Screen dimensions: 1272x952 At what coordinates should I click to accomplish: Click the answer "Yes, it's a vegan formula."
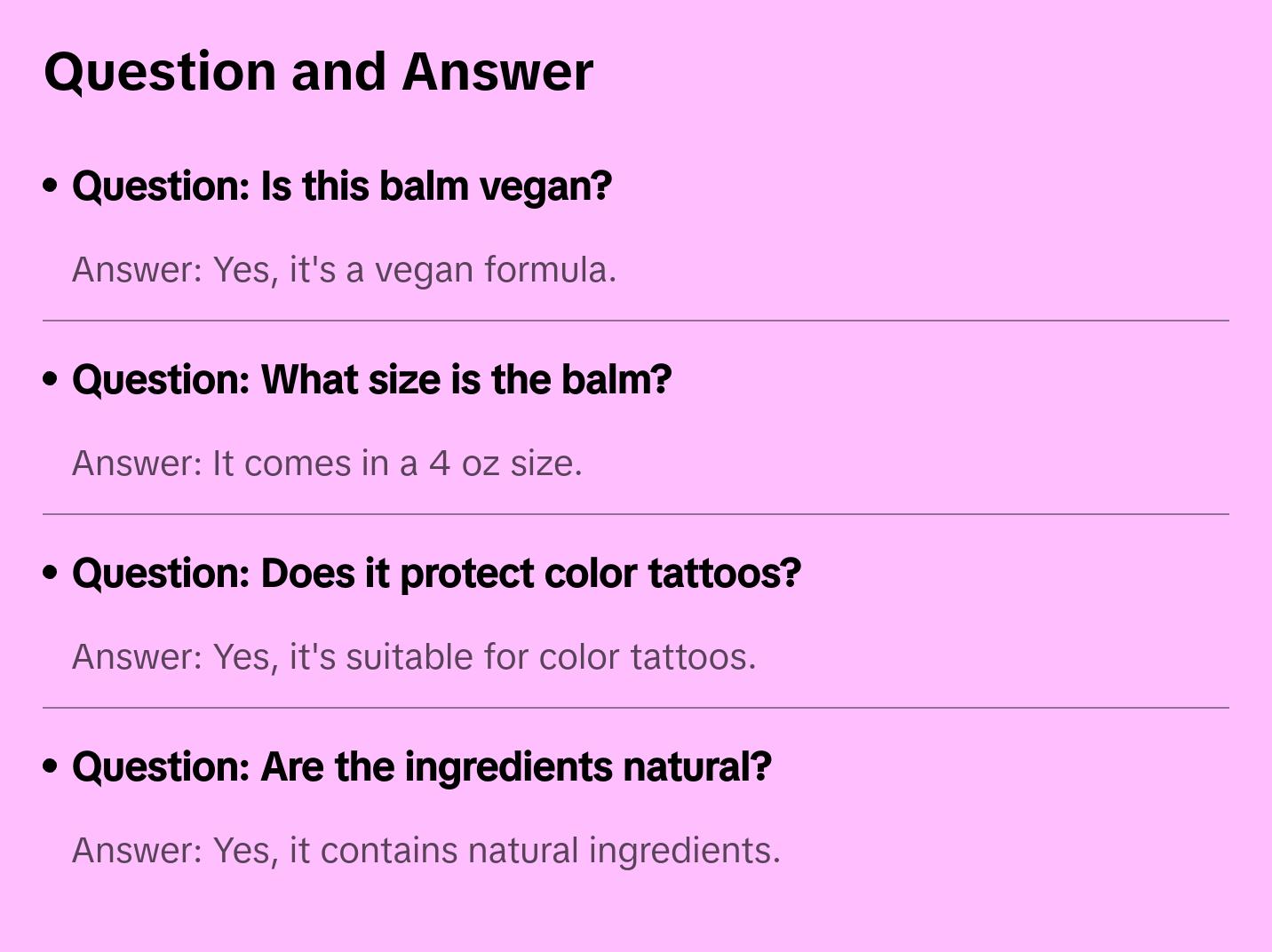[344, 270]
